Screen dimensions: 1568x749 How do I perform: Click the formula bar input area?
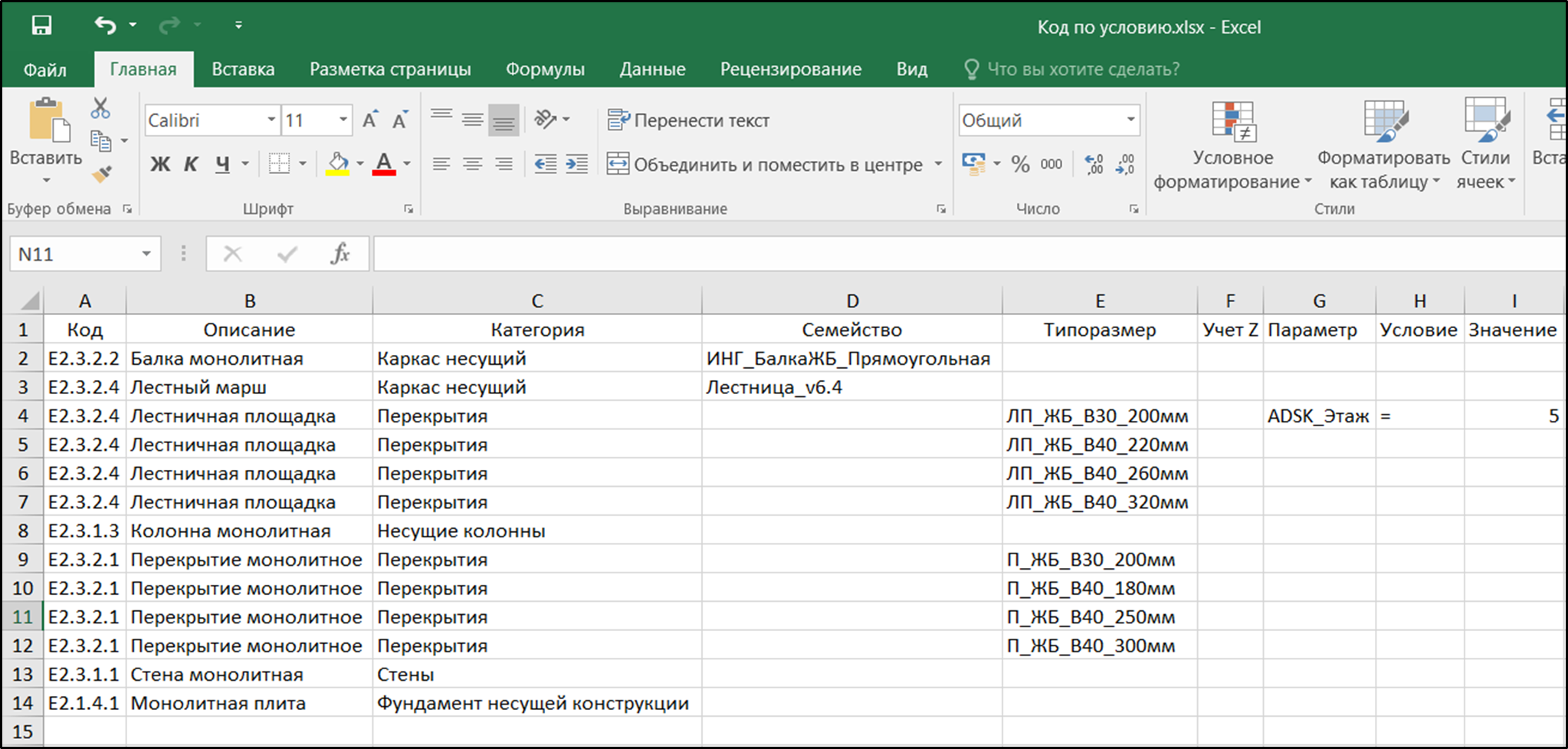969,254
